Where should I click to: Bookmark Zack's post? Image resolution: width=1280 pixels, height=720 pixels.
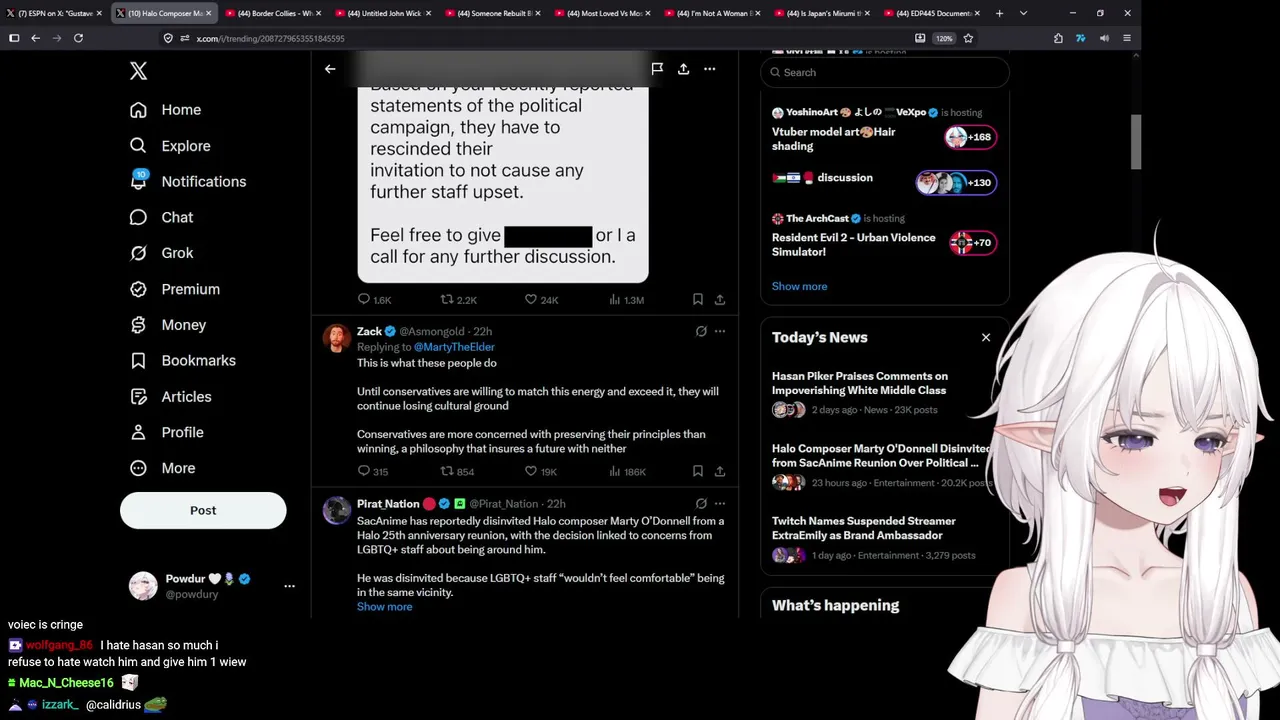pos(698,471)
